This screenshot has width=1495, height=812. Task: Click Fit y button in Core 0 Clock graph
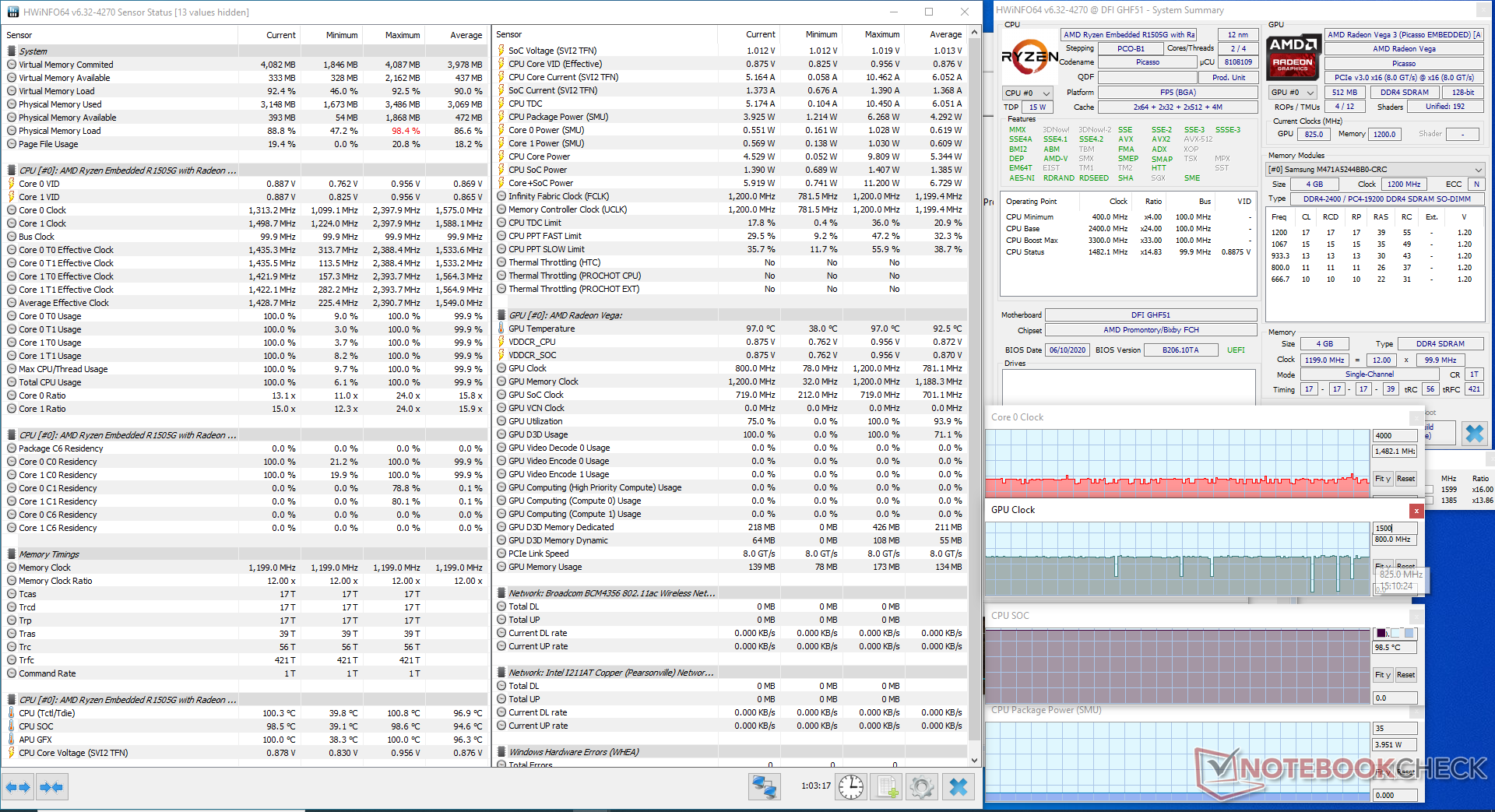click(1383, 479)
